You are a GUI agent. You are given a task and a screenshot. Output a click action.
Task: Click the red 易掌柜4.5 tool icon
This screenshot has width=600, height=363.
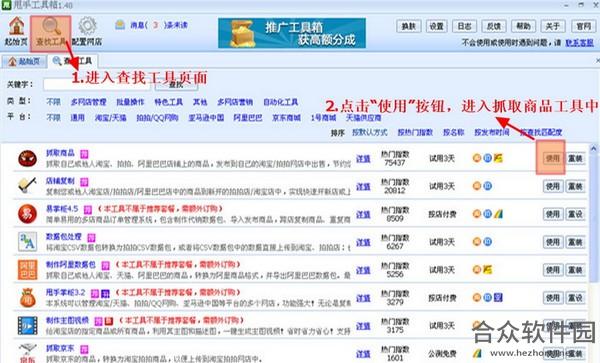point(27,214)
